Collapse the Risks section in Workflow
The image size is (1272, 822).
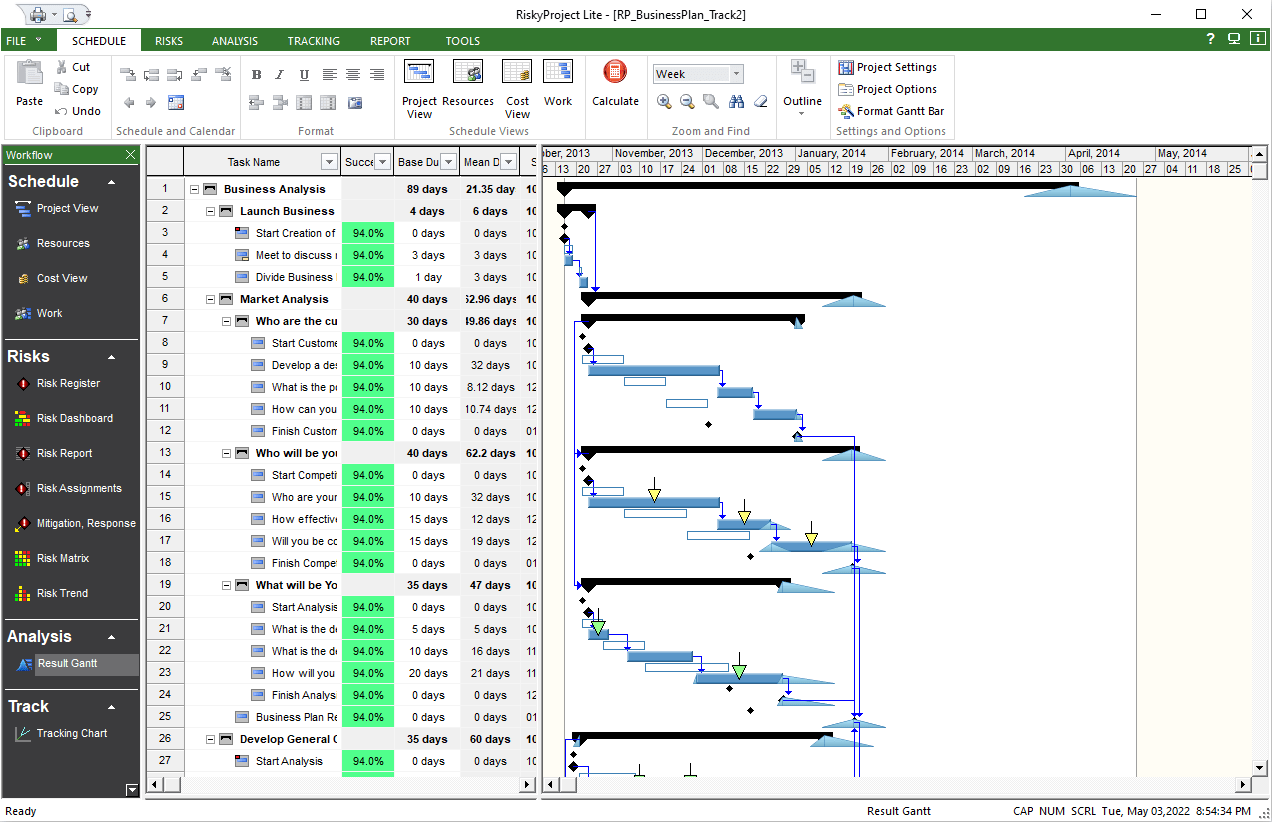tap(111, 357)
